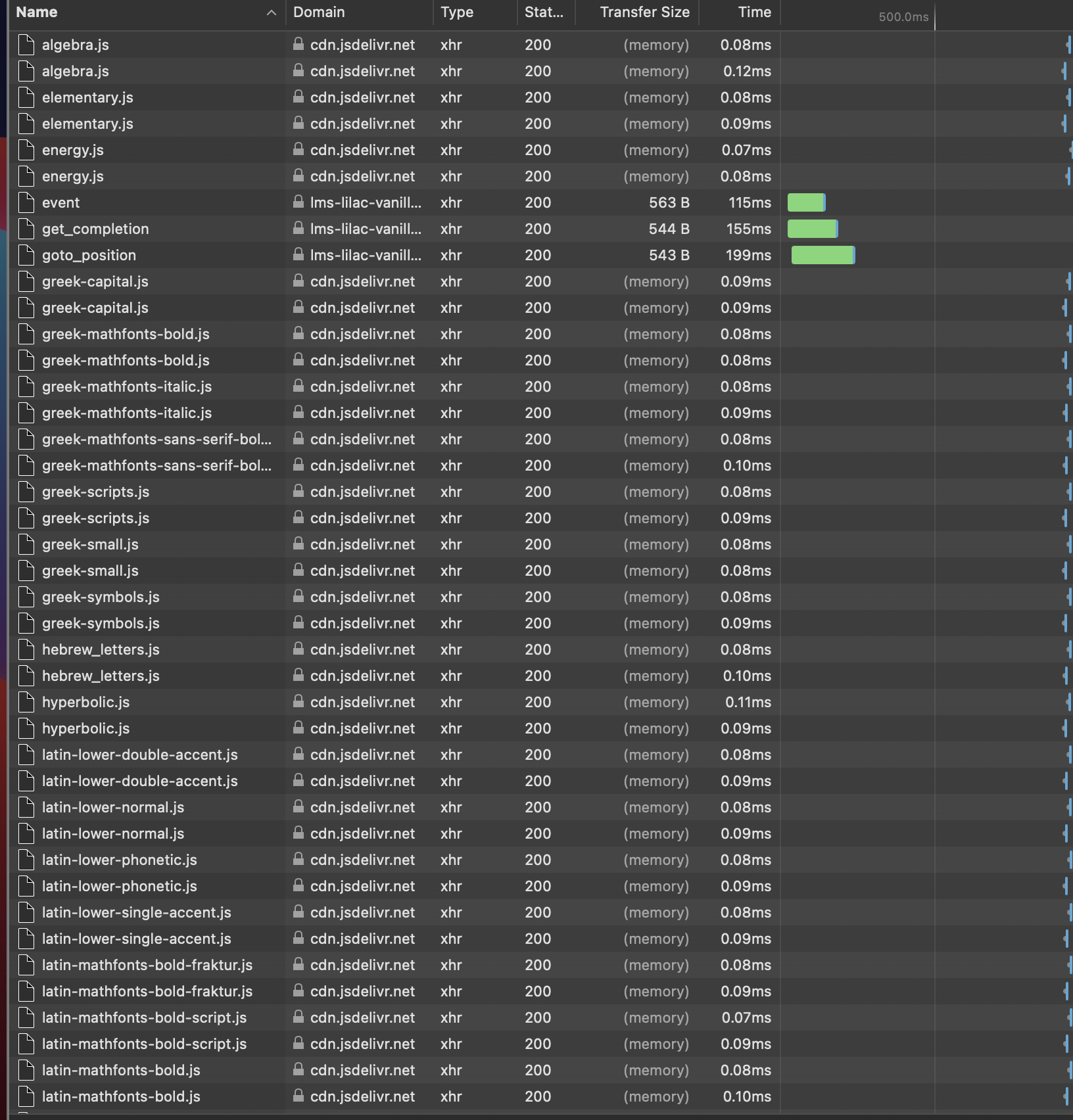Click the document icon beside goto_position
This screenshot has height=1120, width=1073.
pos(26,255)
